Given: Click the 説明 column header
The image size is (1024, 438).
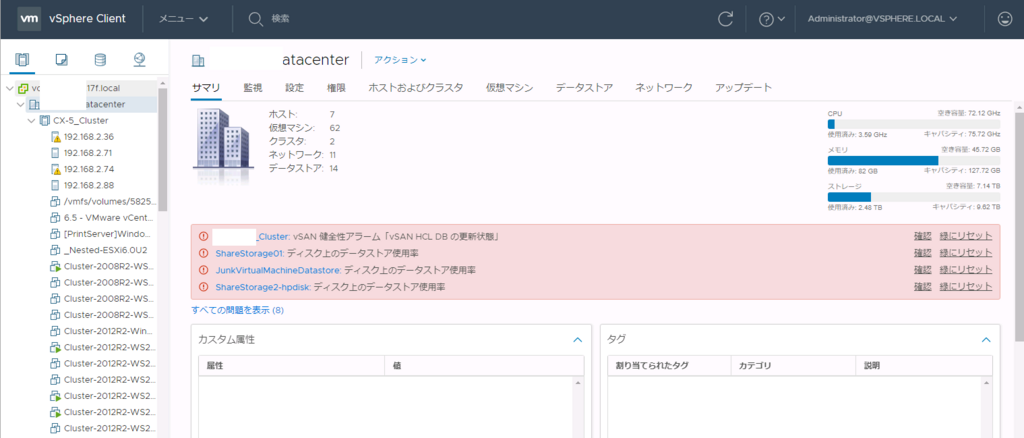Looking at the screenshot, I should [x=923, y=366].
